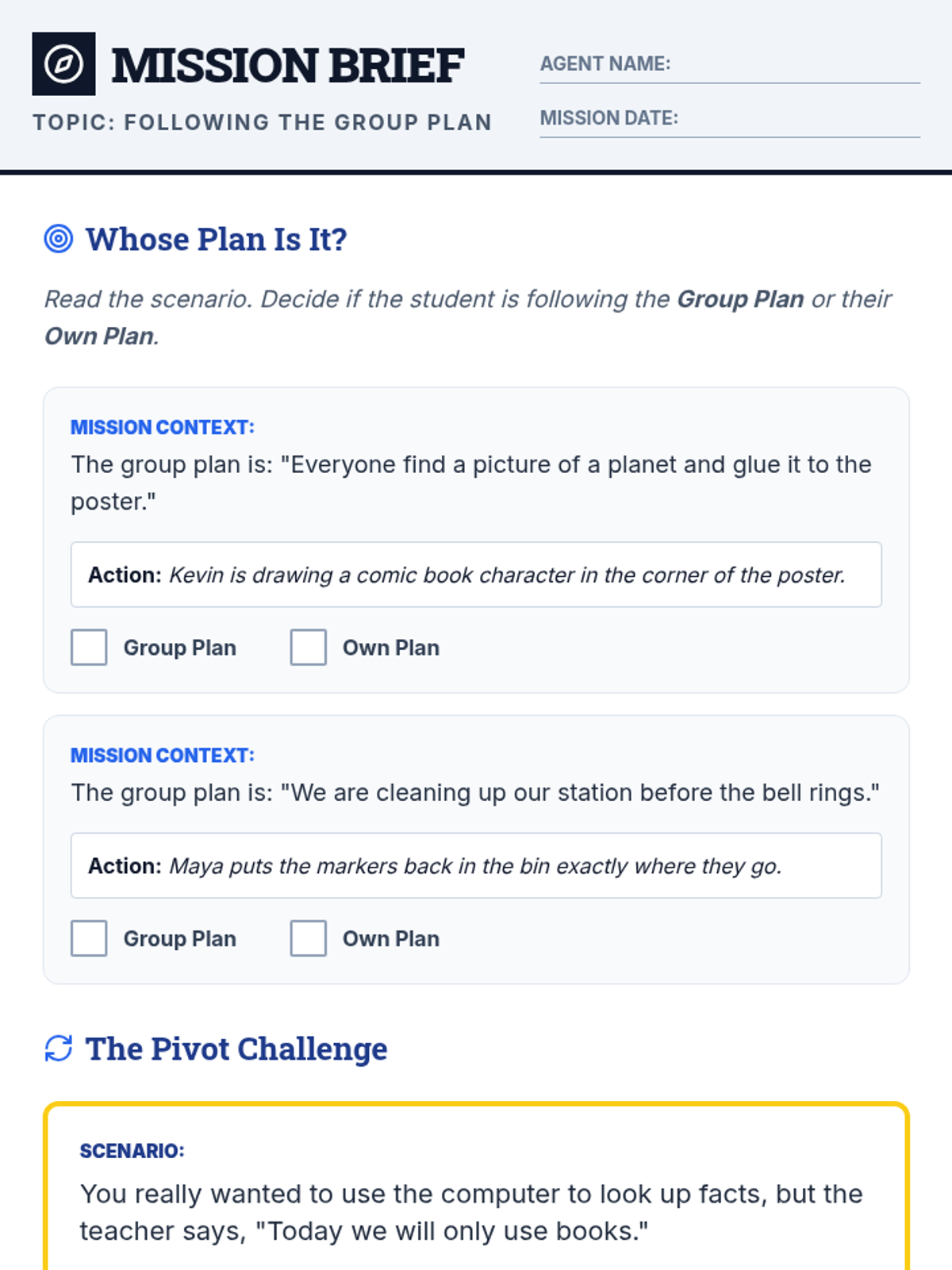Check Own Plan for Maya's action
The image size is (952, 1270).
pos(308,938)
